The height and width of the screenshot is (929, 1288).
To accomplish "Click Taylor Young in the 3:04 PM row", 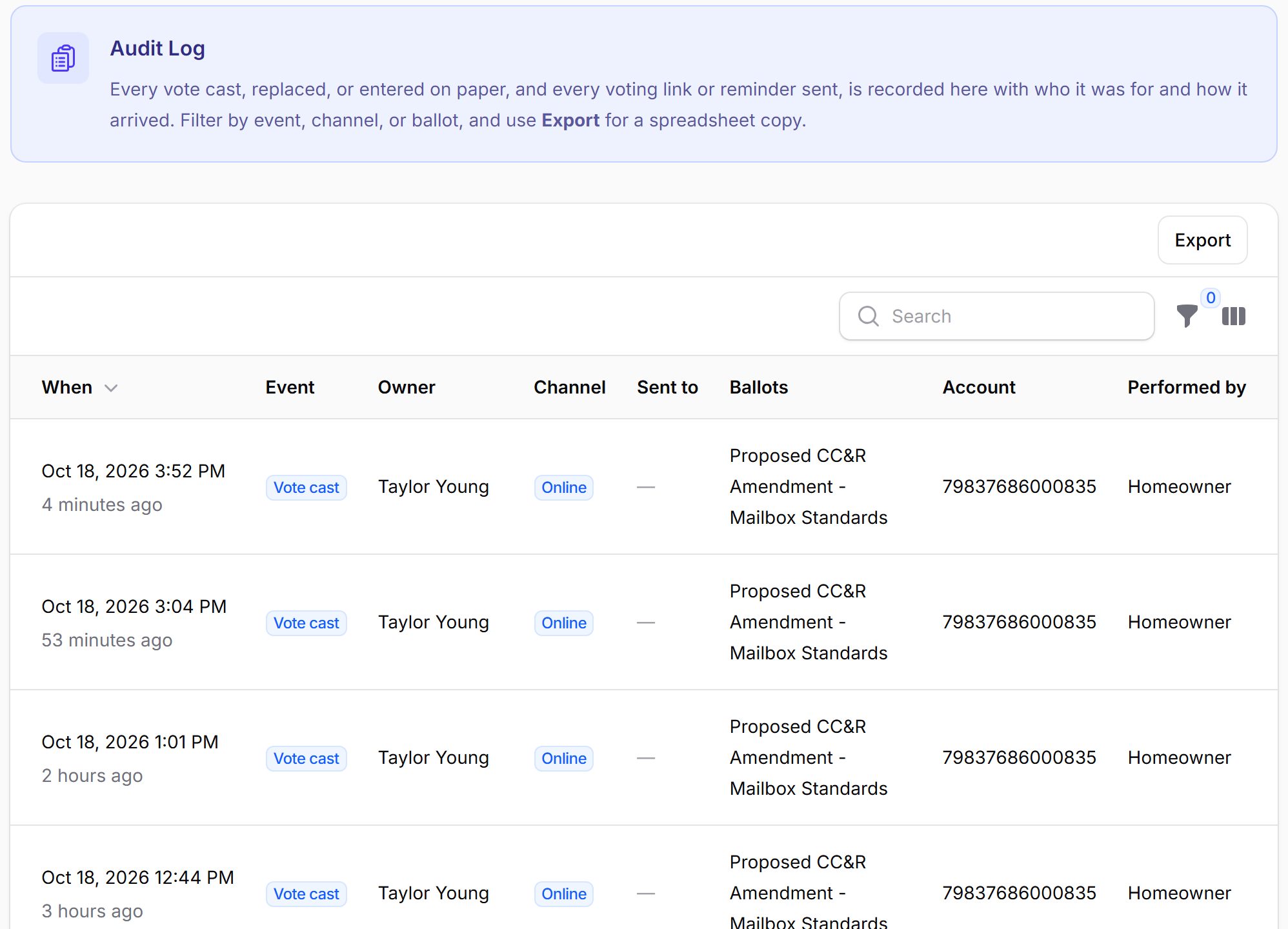I will click(434, 623).
